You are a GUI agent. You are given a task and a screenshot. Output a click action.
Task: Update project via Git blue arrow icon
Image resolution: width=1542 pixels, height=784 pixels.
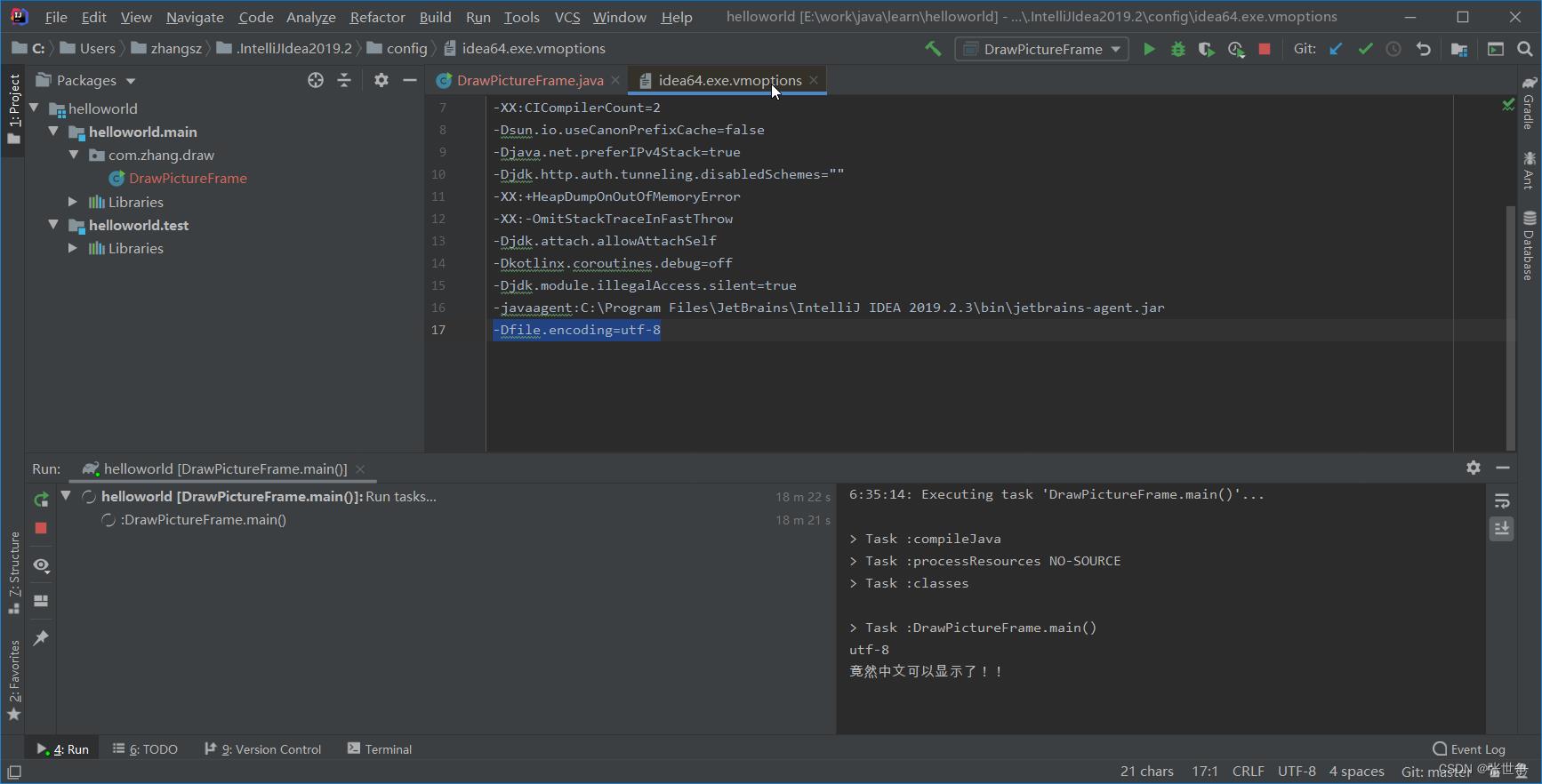click(1336, 49)
